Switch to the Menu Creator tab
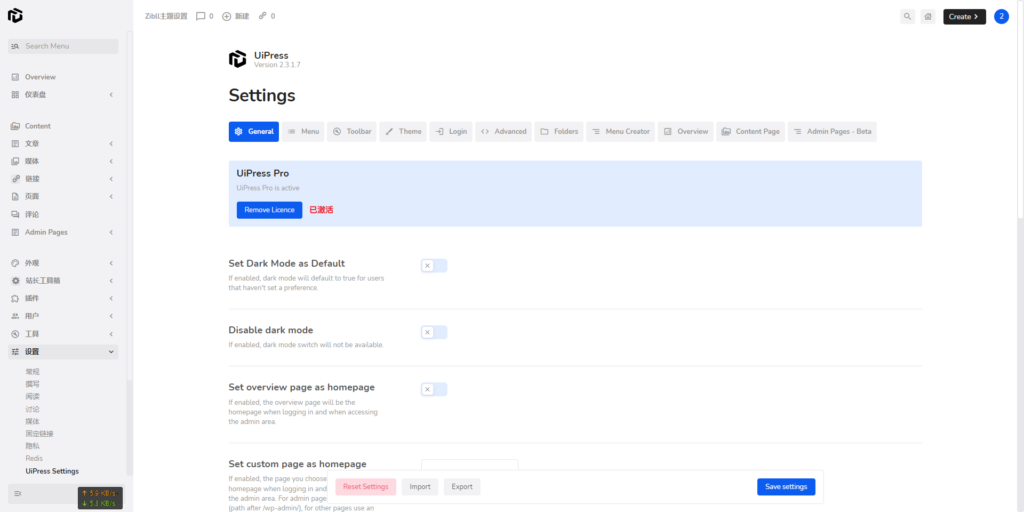The height and width of the screenshot is (512, 1024). pyautogui.click(x=620, y=131)
